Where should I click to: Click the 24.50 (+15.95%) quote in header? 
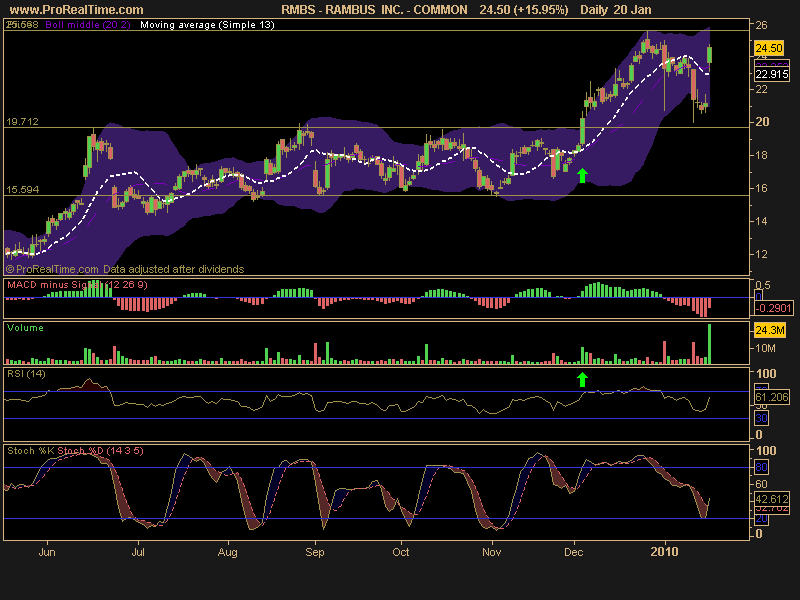(x=523, y=10)
